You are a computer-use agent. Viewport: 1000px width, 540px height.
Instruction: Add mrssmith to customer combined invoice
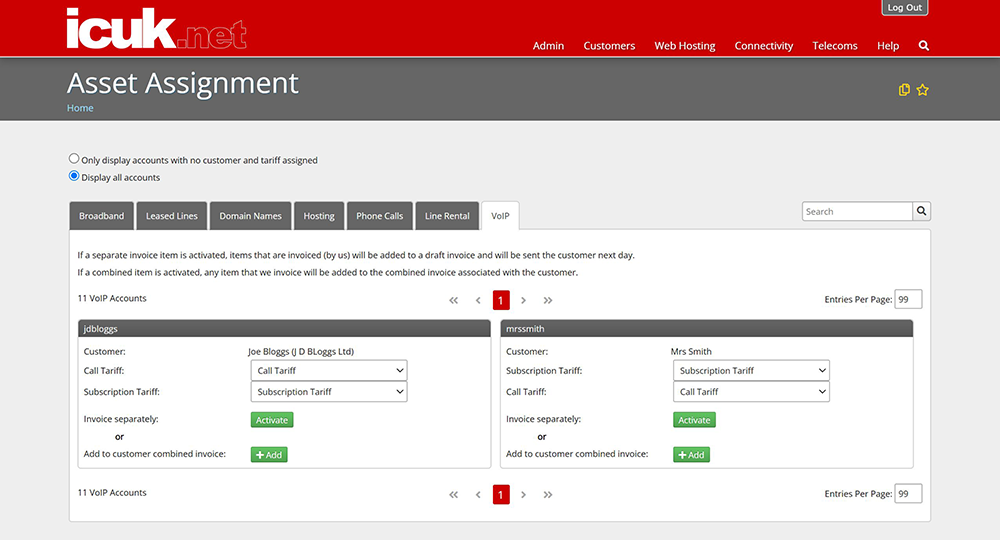(691, 455)
